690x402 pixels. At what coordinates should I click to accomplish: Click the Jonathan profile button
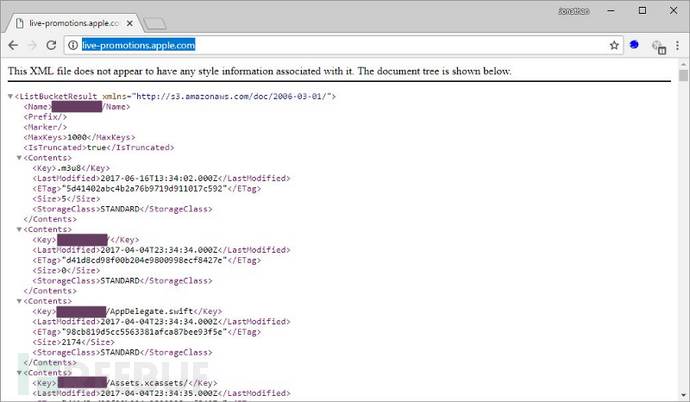point(574,11)
